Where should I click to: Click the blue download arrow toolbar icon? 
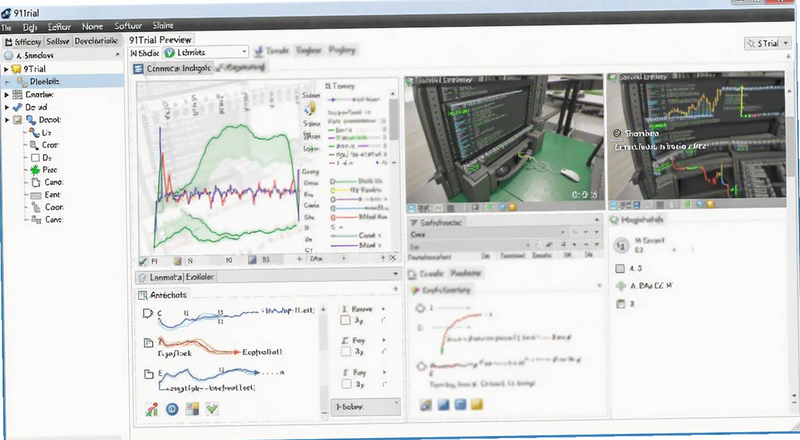tap(259, 51)
